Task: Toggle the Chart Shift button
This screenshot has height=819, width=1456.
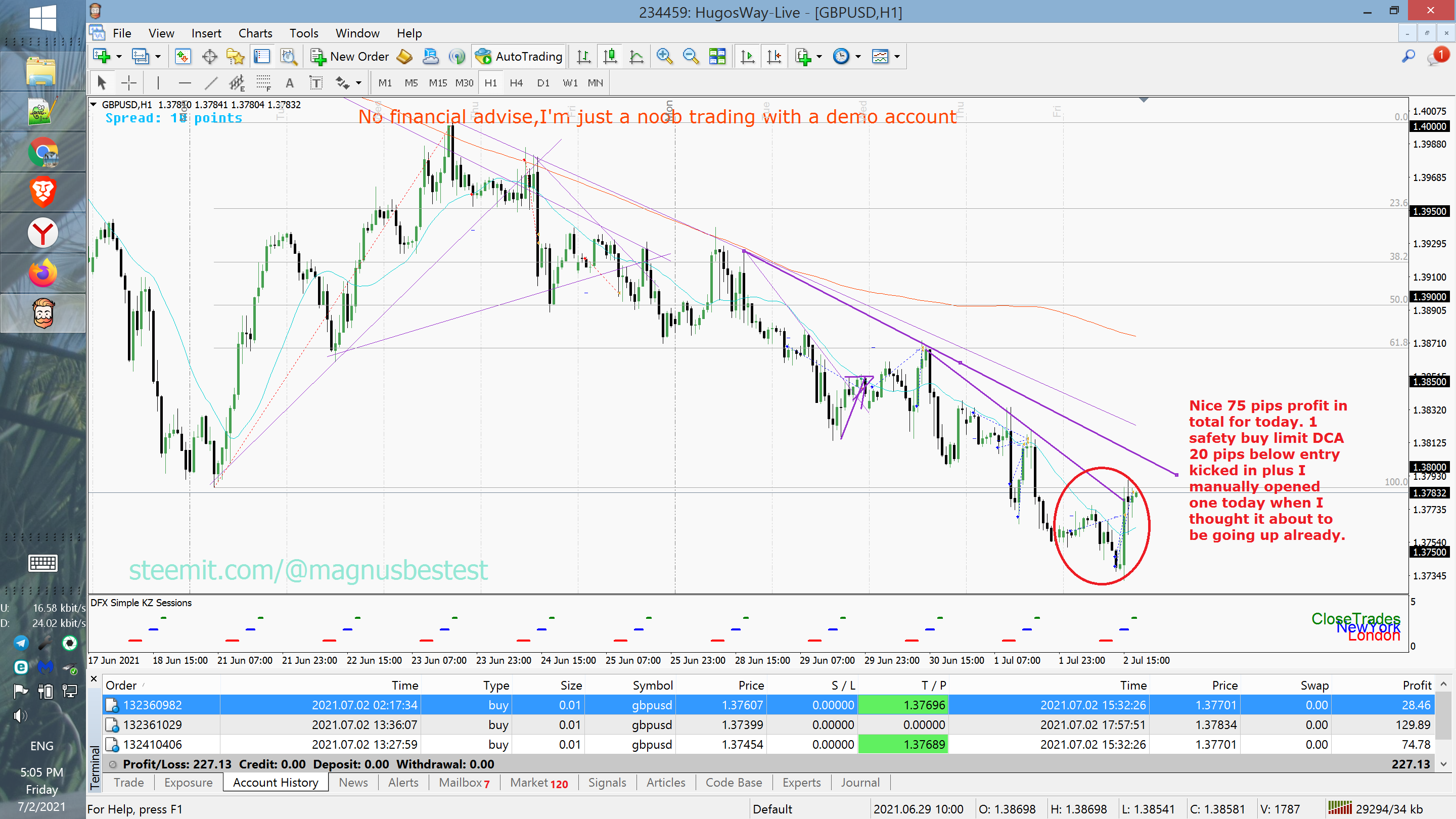Action: coord(774,57)
